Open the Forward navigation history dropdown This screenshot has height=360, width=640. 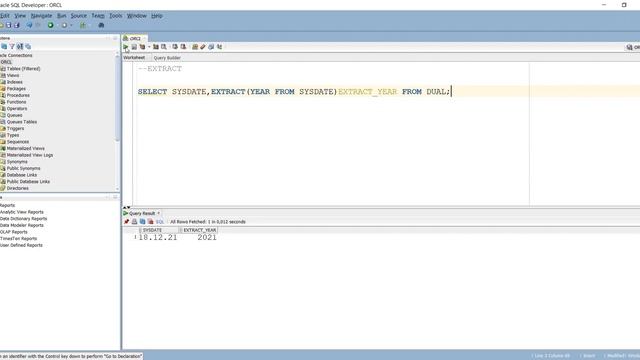(x=71, y=25)
